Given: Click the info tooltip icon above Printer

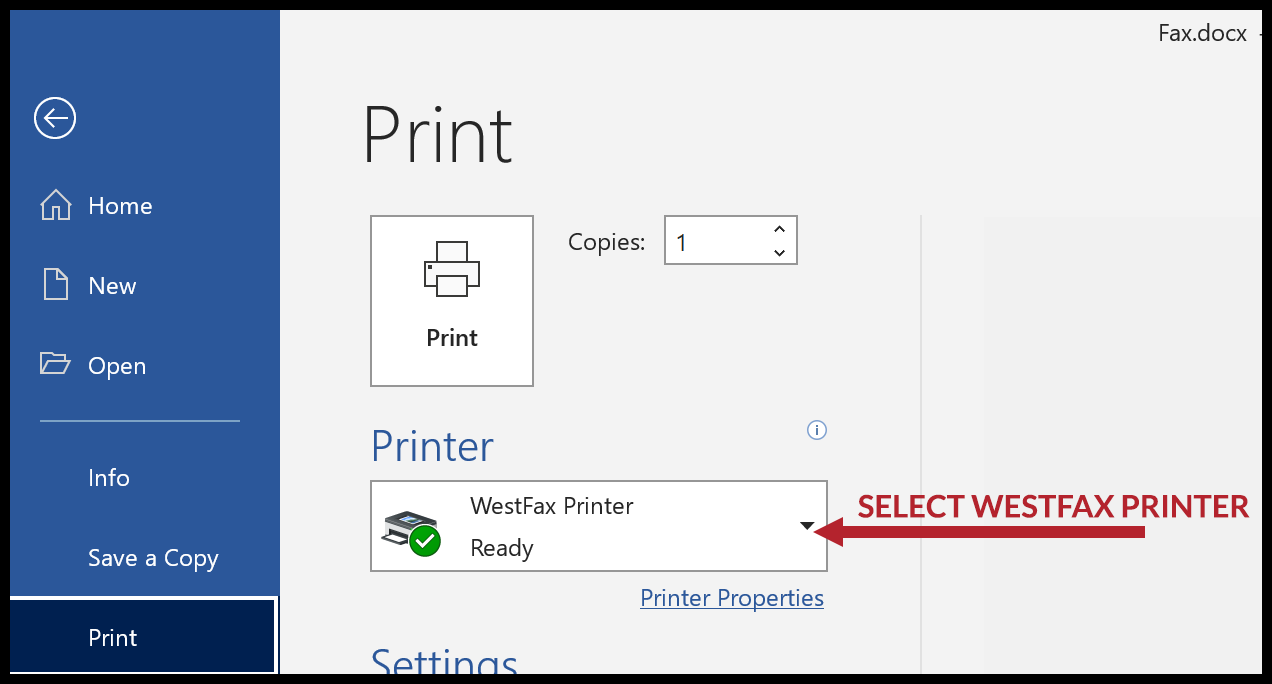Looking at the screenshot, I should (816, 430).
